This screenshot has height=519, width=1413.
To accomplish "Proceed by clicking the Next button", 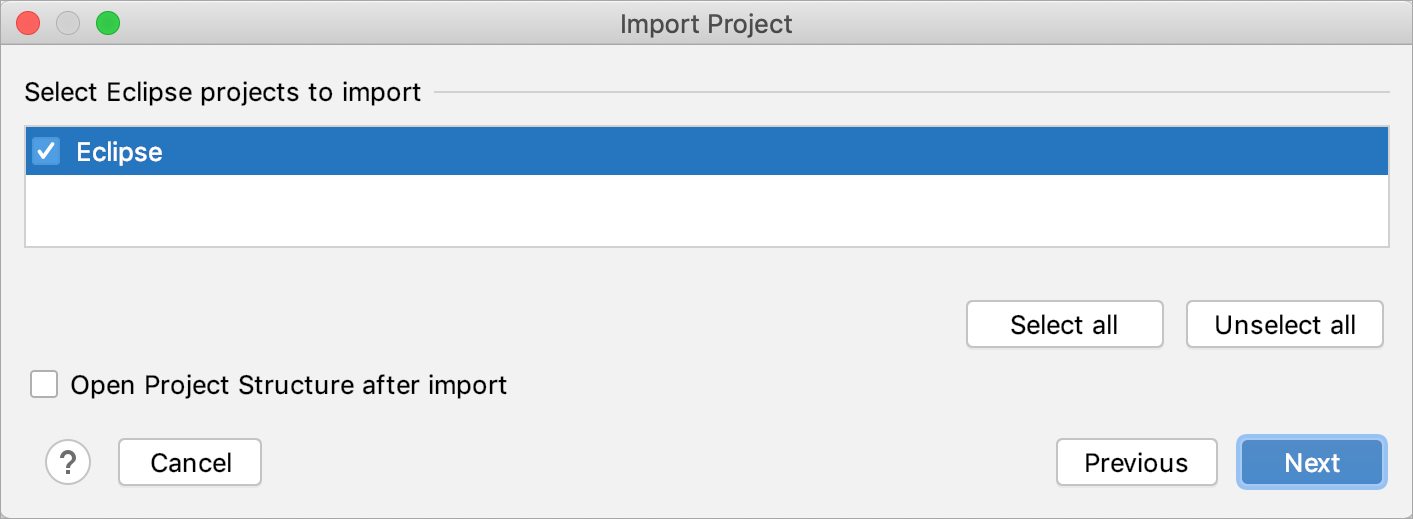I will click(1312, 463).
